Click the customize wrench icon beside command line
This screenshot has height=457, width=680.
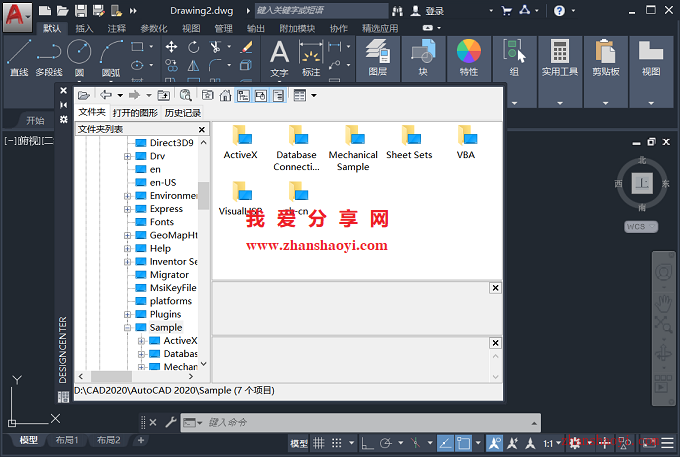[171, 422]
